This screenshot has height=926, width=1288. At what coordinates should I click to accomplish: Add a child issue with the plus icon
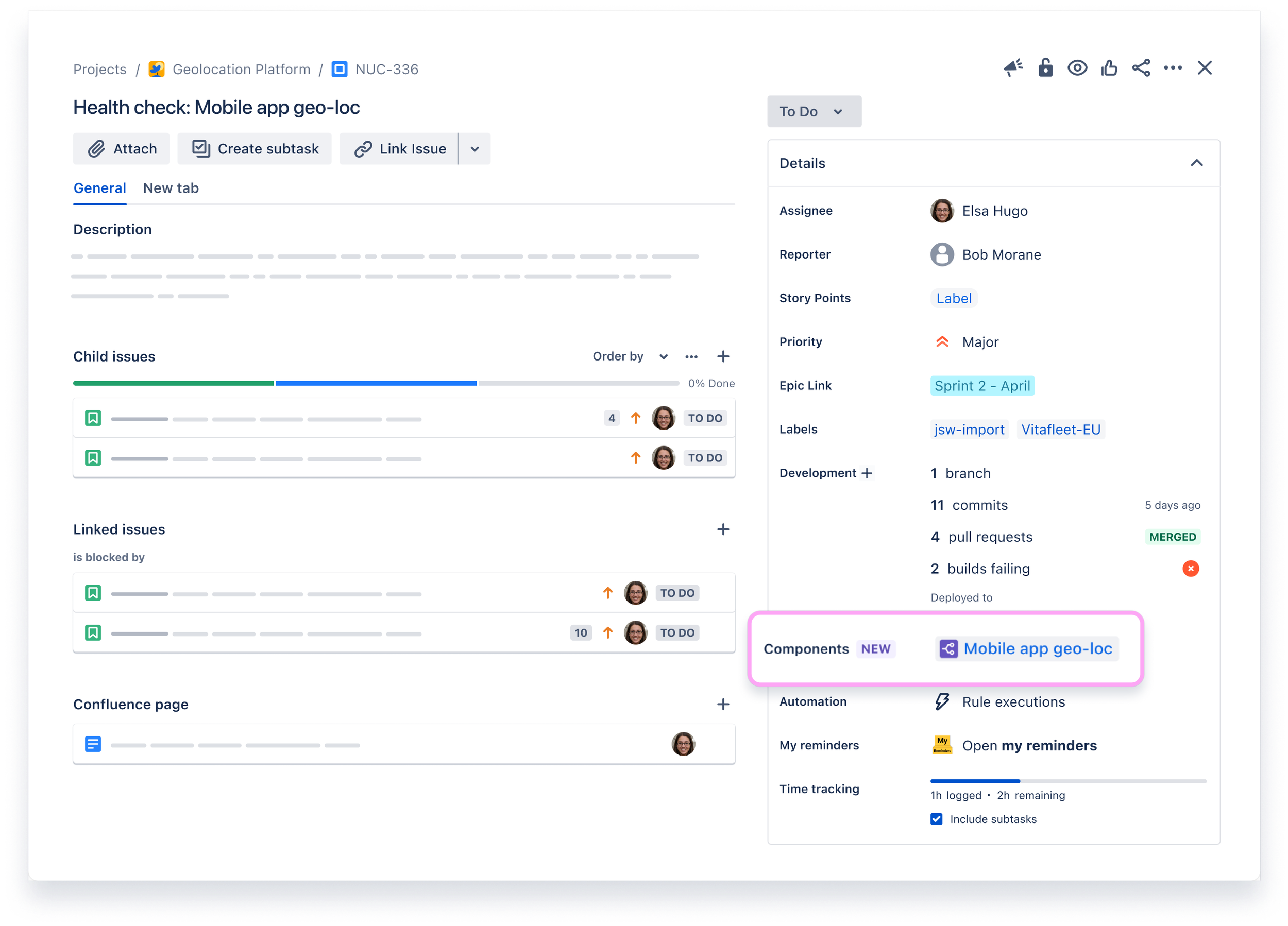click(723, 356)
